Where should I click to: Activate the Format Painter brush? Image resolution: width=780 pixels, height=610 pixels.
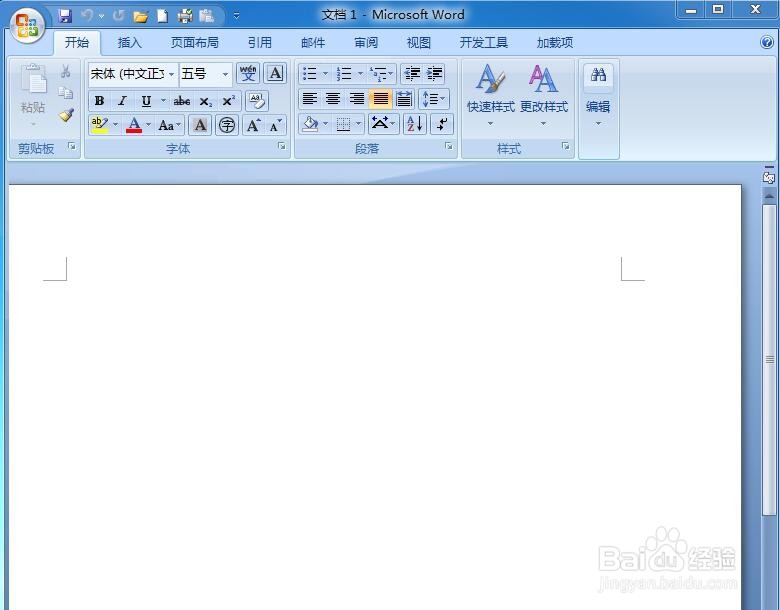point(66,115)
